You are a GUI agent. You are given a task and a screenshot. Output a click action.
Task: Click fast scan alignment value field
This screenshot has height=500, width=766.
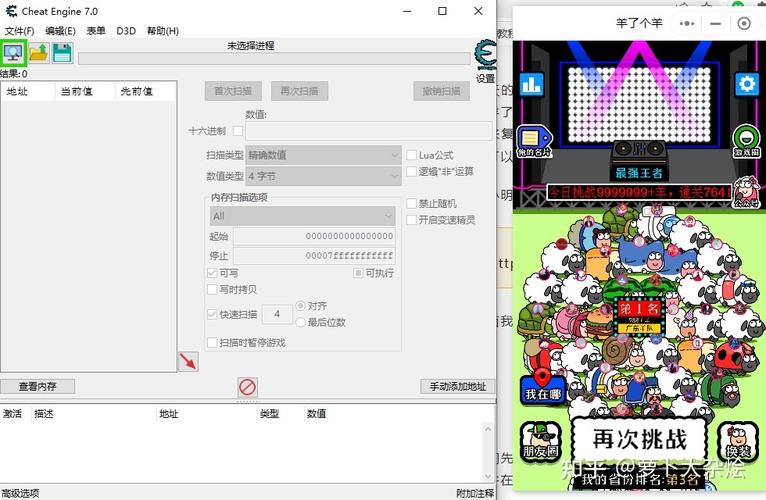point(277,314)
